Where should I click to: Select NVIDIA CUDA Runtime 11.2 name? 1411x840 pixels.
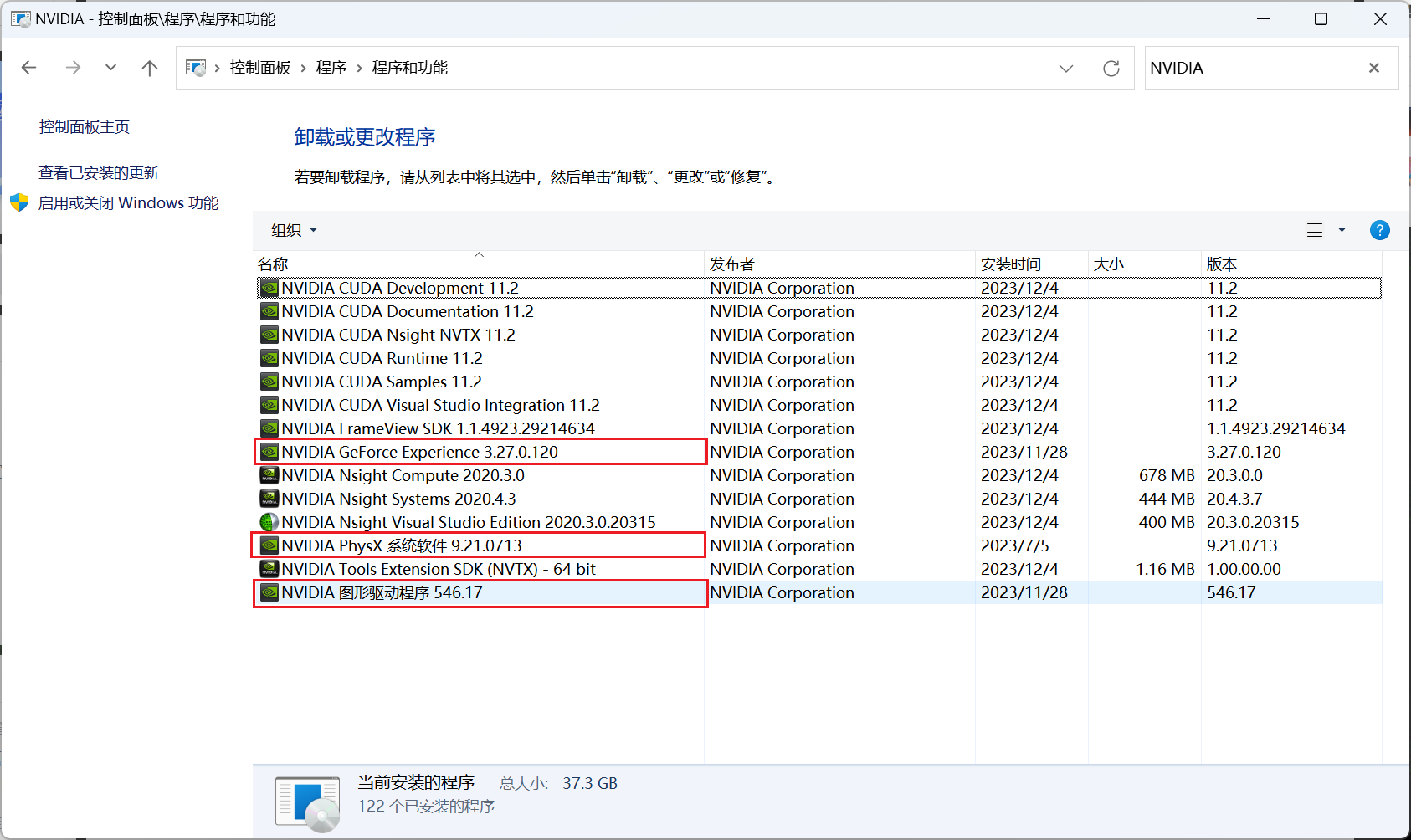[382, 359]
